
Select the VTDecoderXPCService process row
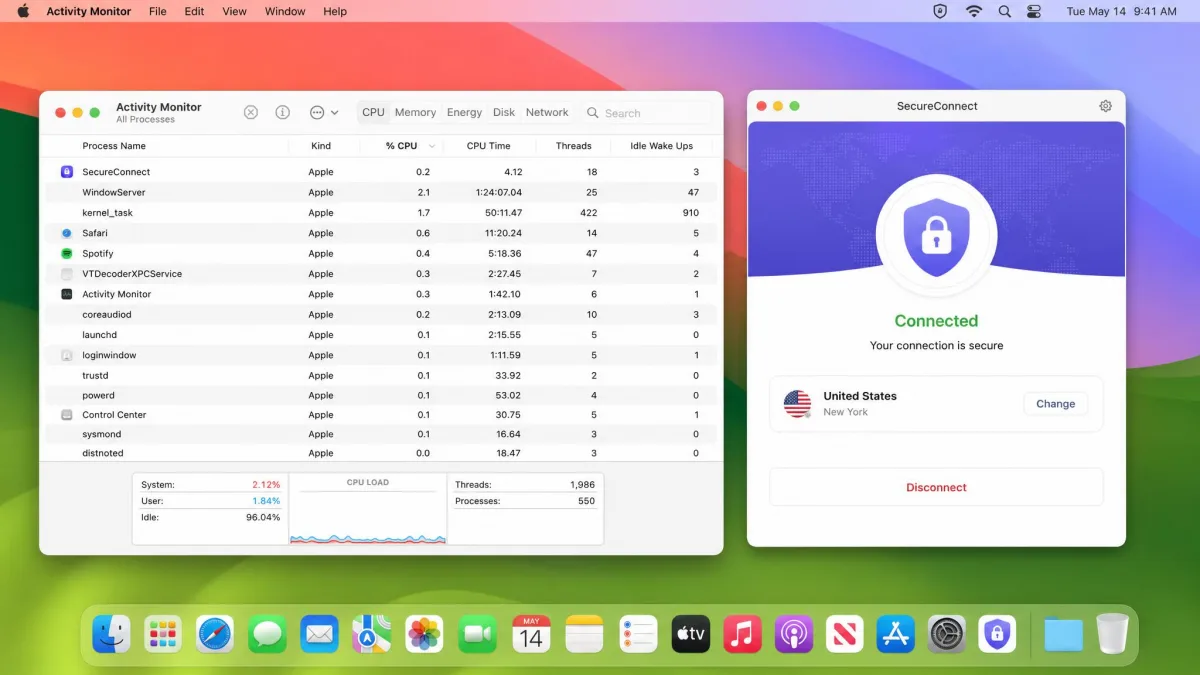click(x=381, y=274)
